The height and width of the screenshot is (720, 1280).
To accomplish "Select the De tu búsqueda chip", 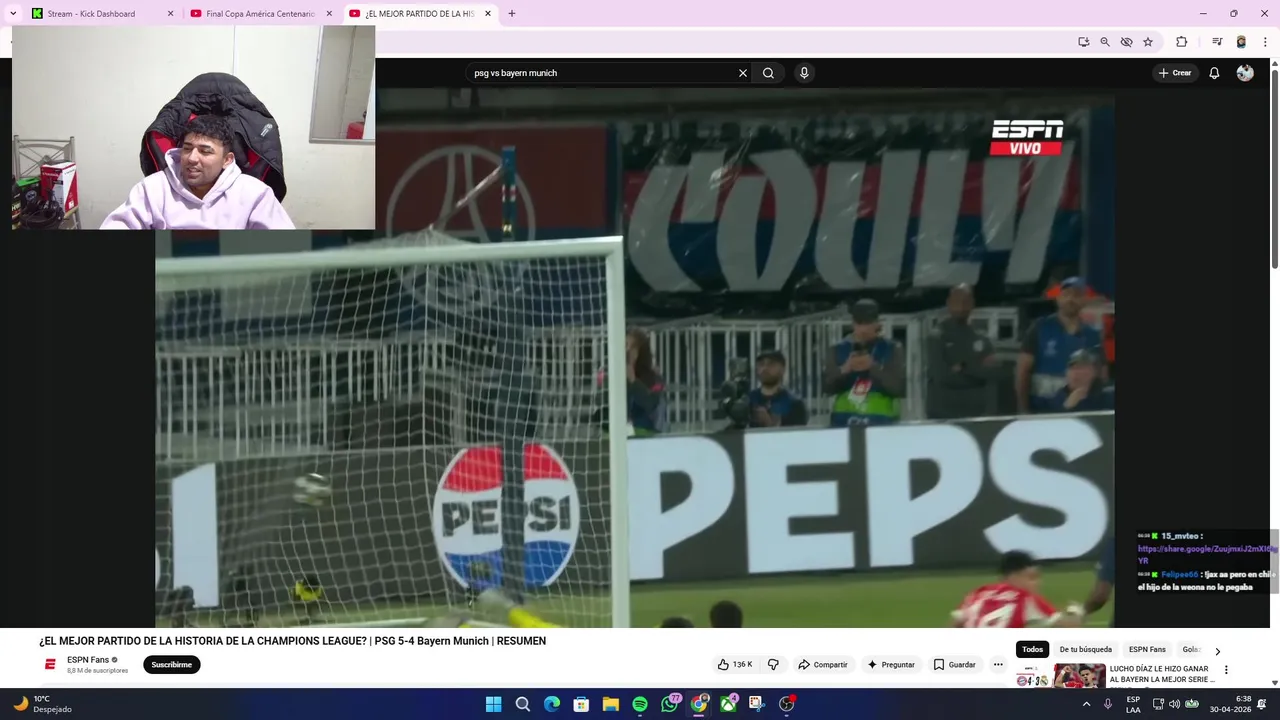I will coord(1086,650).
